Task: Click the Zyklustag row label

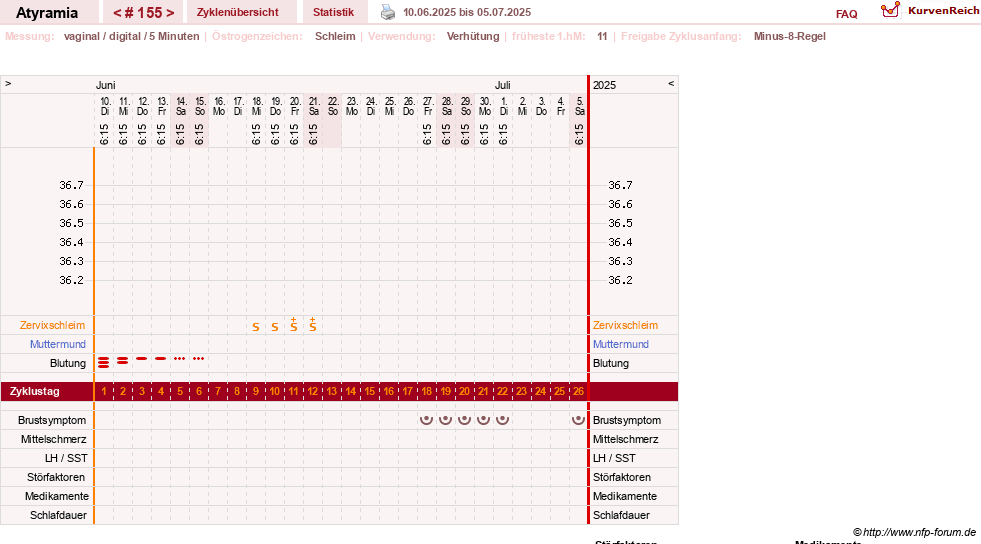Action: pyautogui.click(x=35, y=391)
